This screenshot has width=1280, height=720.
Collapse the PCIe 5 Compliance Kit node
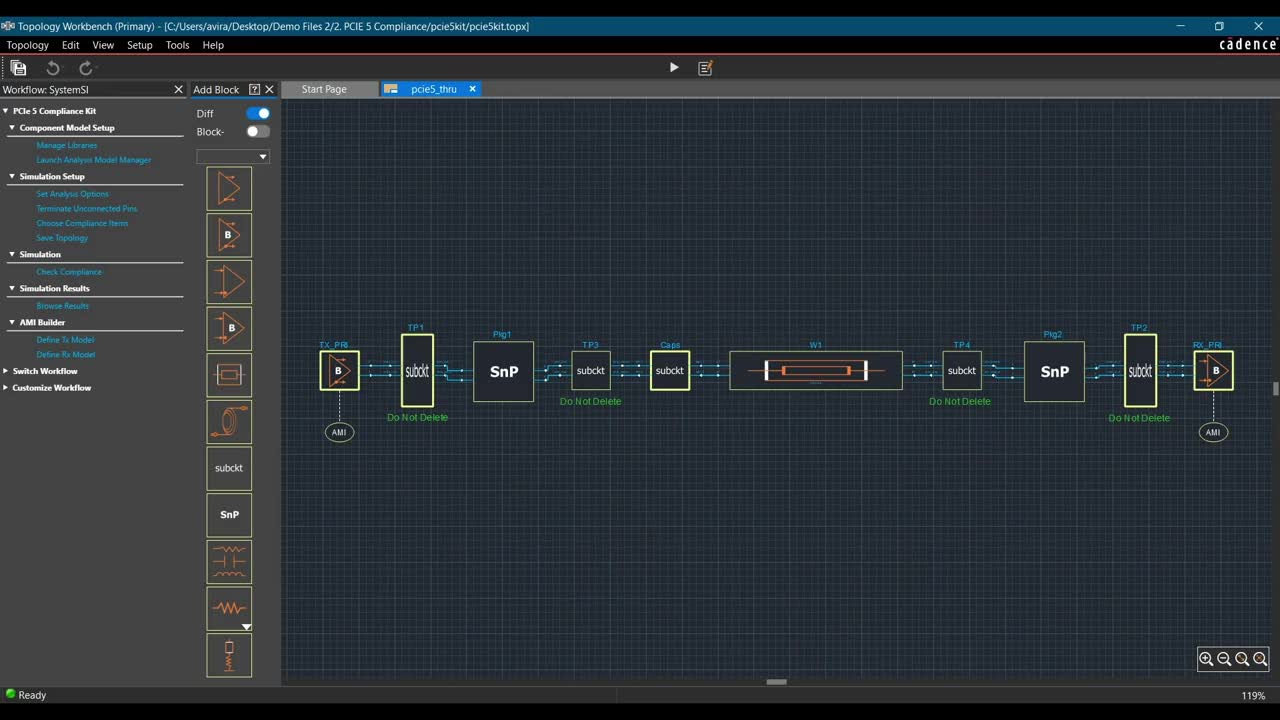pyautogui.click(x=5, y=111)
